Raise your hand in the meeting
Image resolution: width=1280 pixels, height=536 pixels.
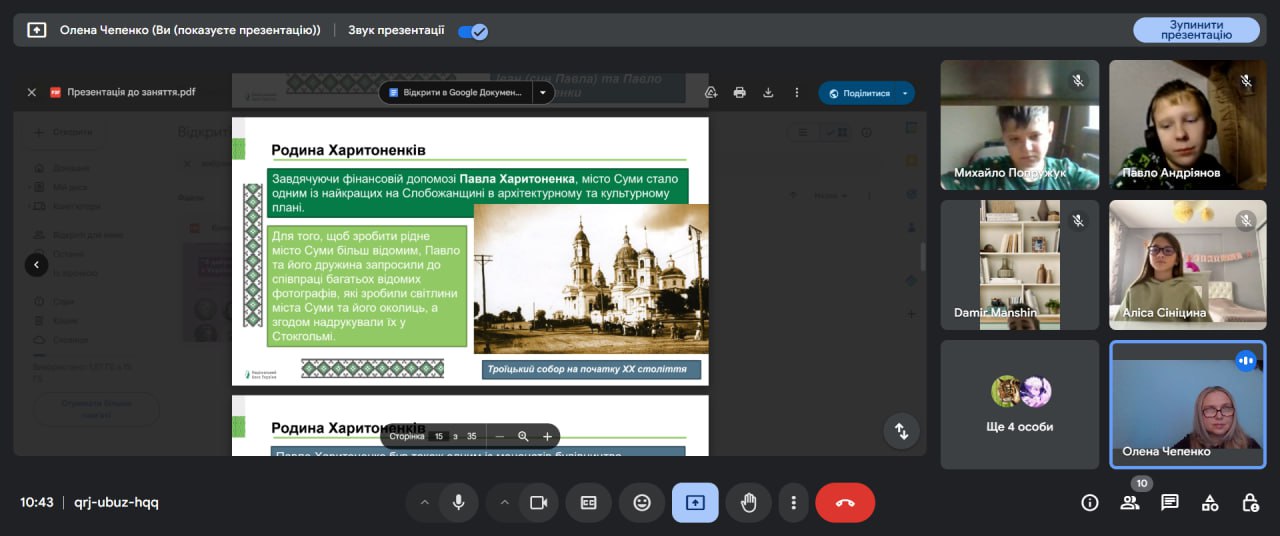[748, 503]
